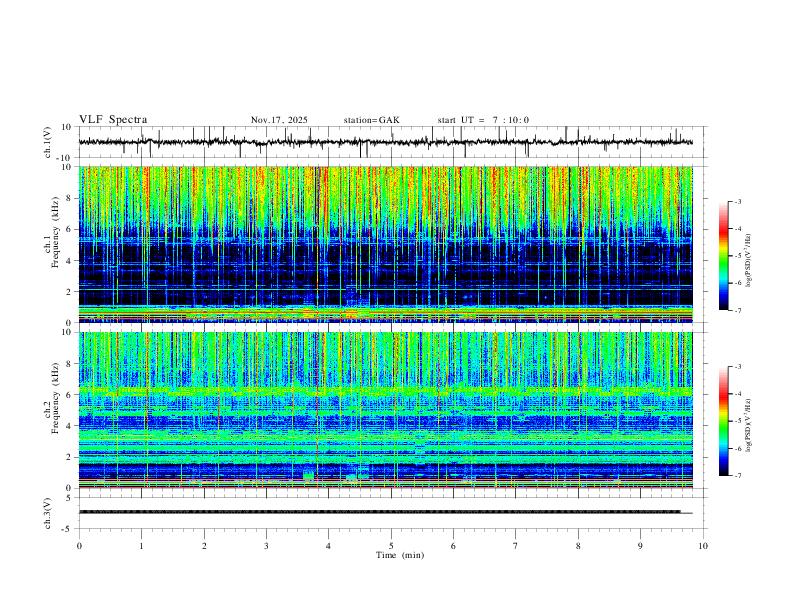Click the '6' kHz tick on ch.2 frequency axis
This screenshot has height=612, width=792.
pos(69,394)
